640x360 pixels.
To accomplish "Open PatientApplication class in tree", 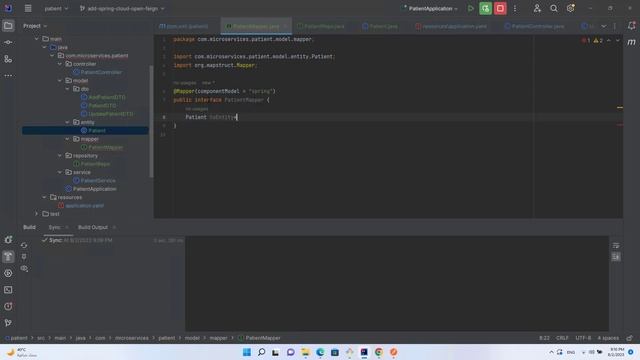I will tap(91, 189).
